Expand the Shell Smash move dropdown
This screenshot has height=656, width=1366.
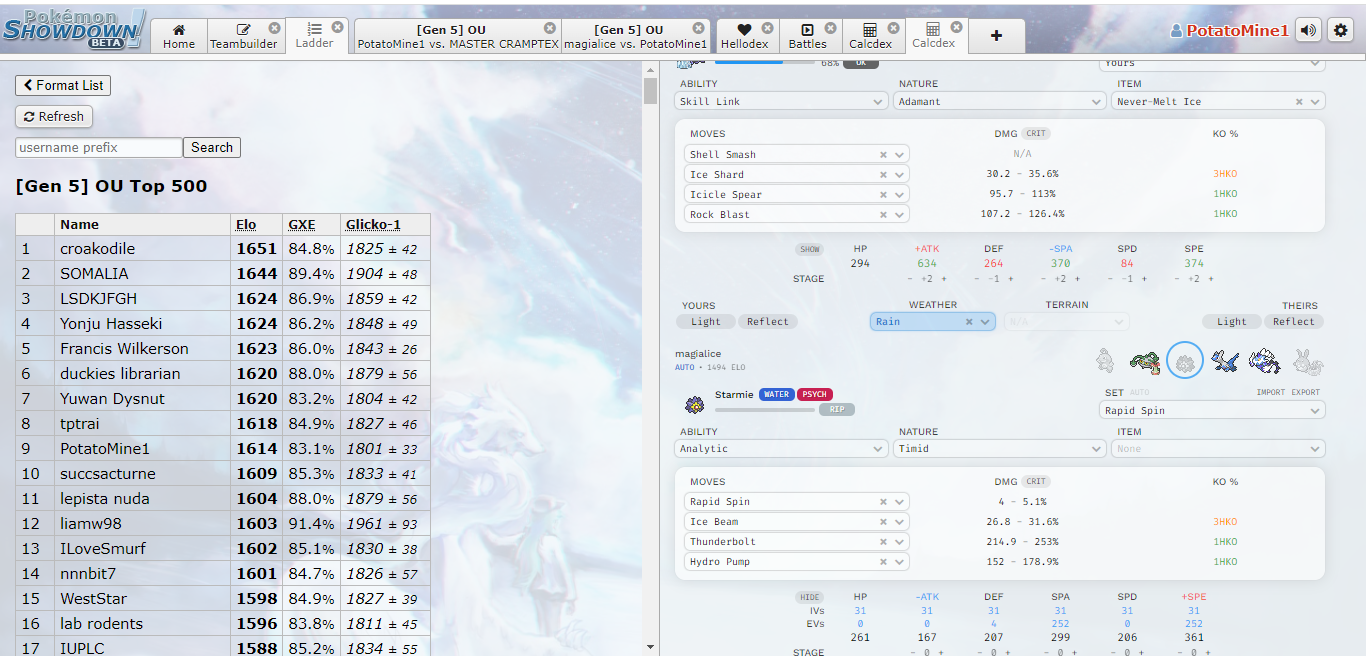tap(900, 155)
